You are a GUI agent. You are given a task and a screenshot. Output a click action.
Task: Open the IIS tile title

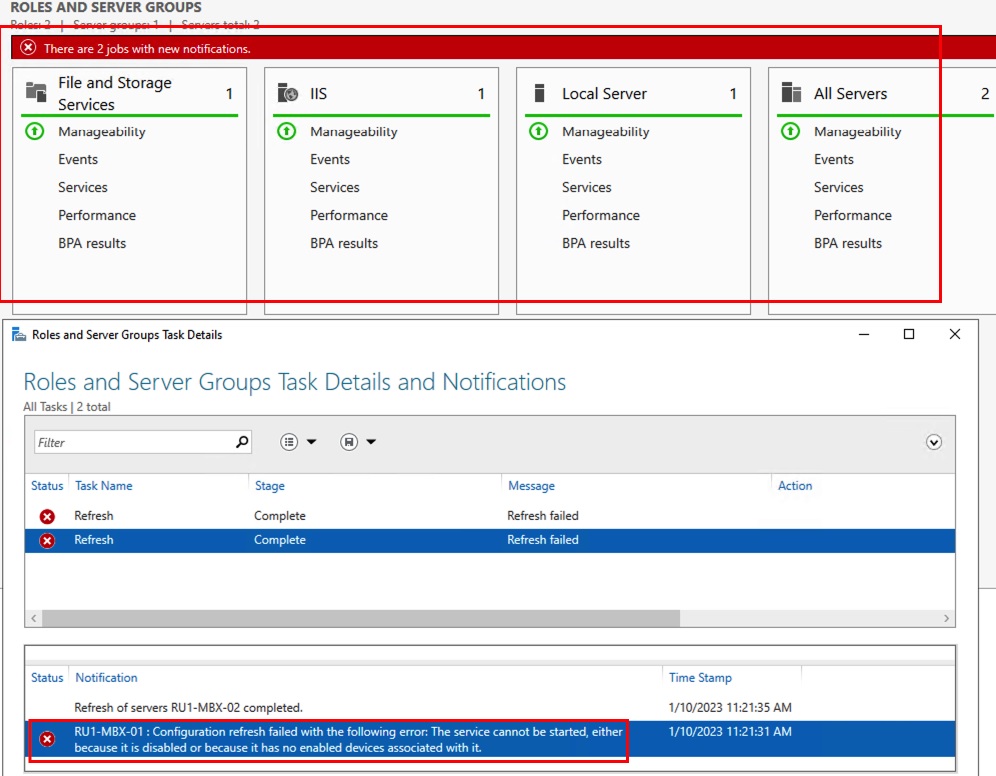coord(318,93)
